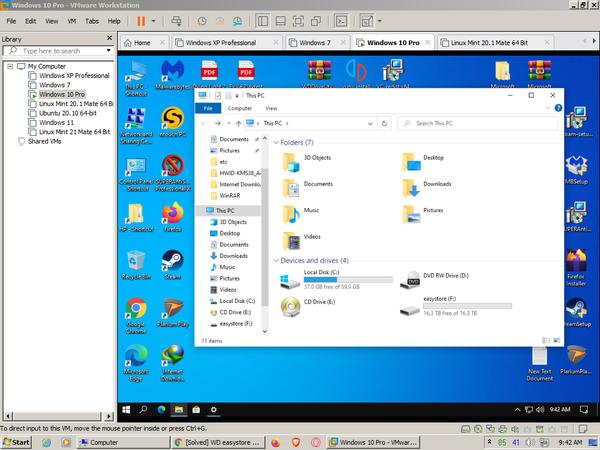Click the VMware suspend (pause) toolbar button
This screenshot has width=600, height=450.
[139, 20]
